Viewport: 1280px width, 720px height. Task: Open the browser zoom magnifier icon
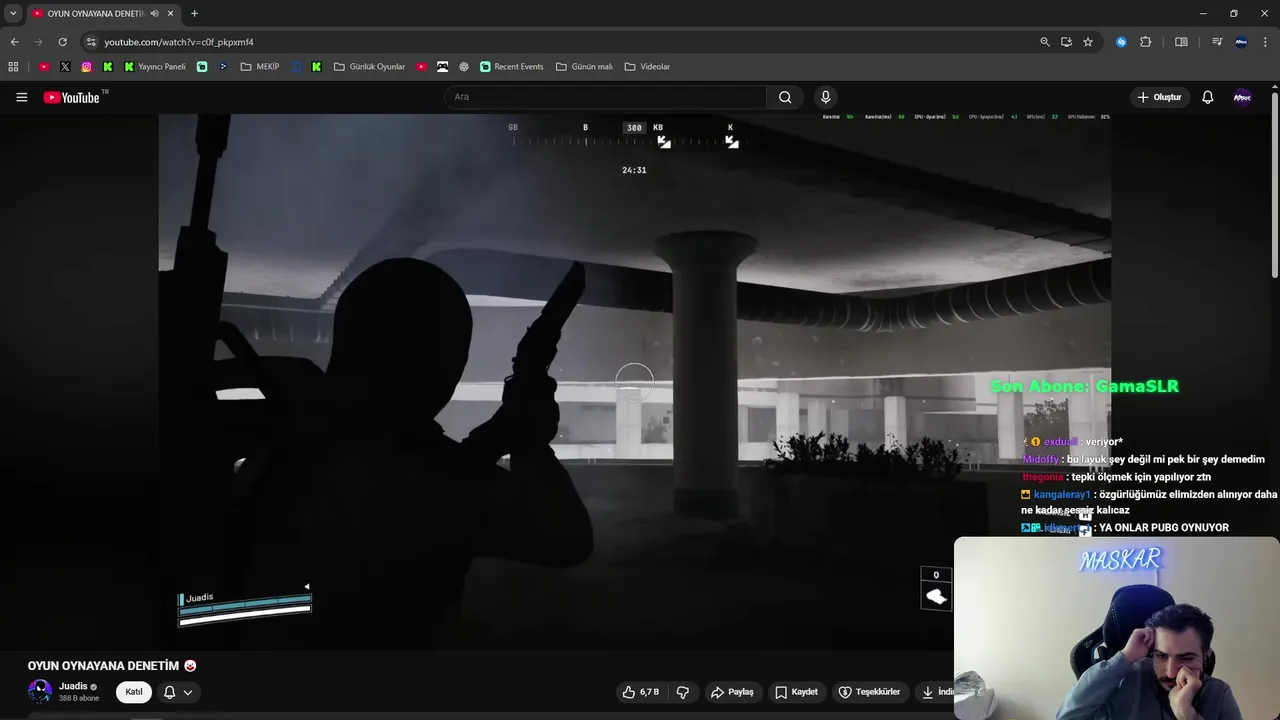(1045, 42)
